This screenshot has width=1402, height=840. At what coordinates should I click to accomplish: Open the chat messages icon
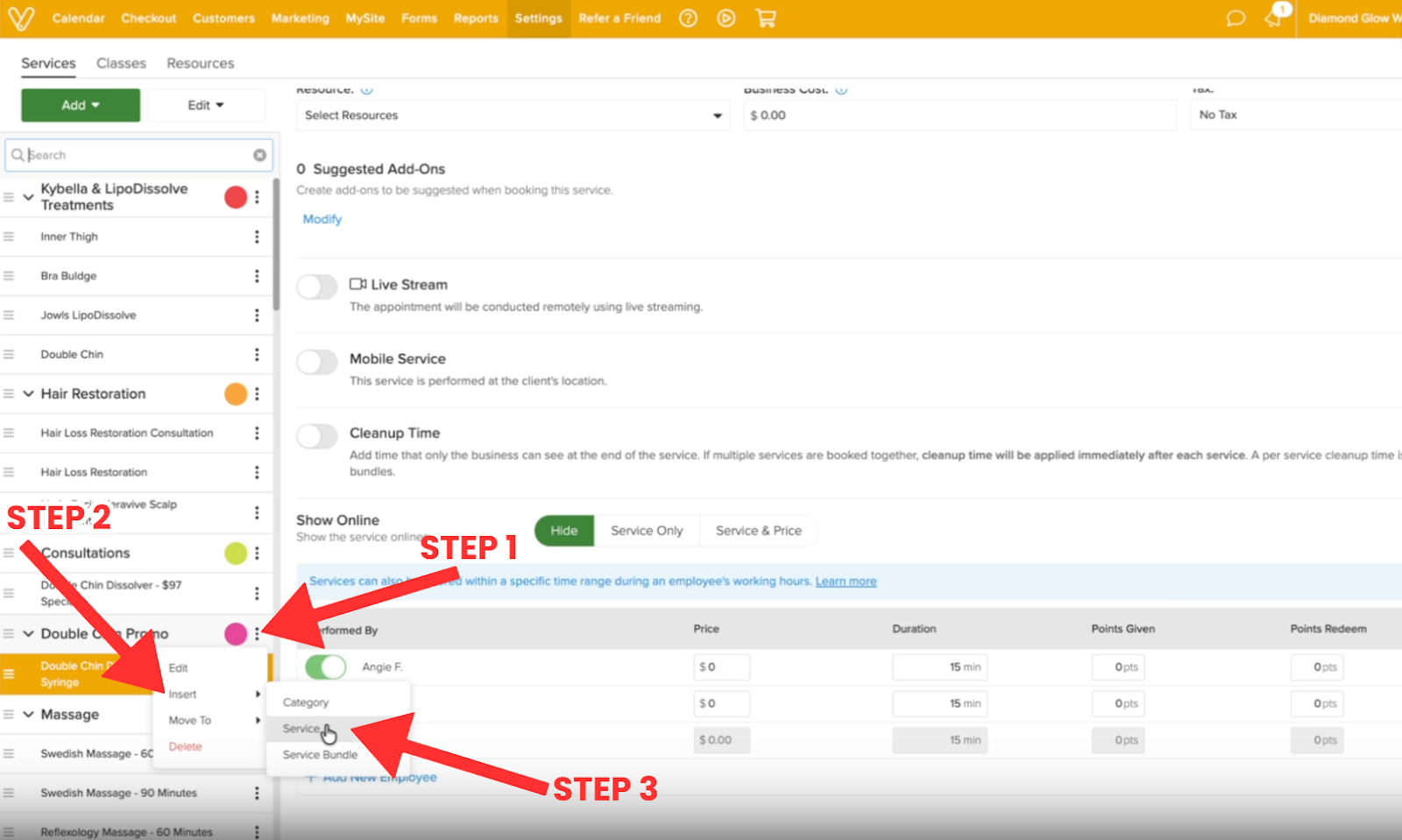click(1236, 18)
